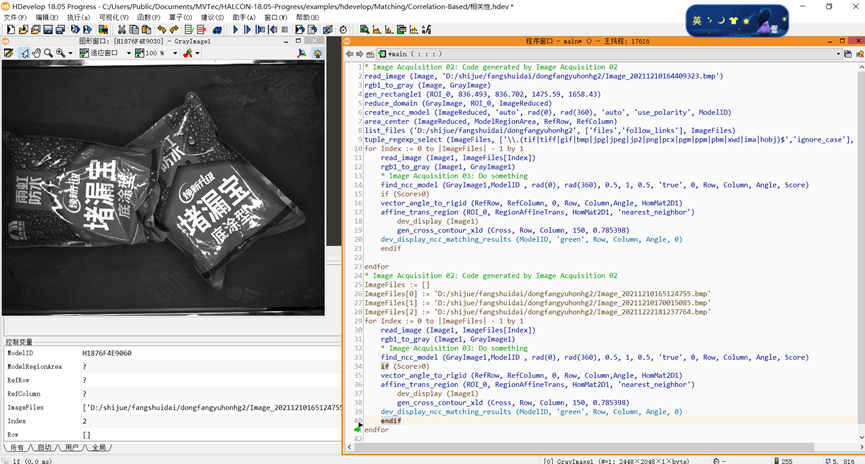Click the Stop execution icon
Screen dimensions: 865x464
click(x=284, y=30)
